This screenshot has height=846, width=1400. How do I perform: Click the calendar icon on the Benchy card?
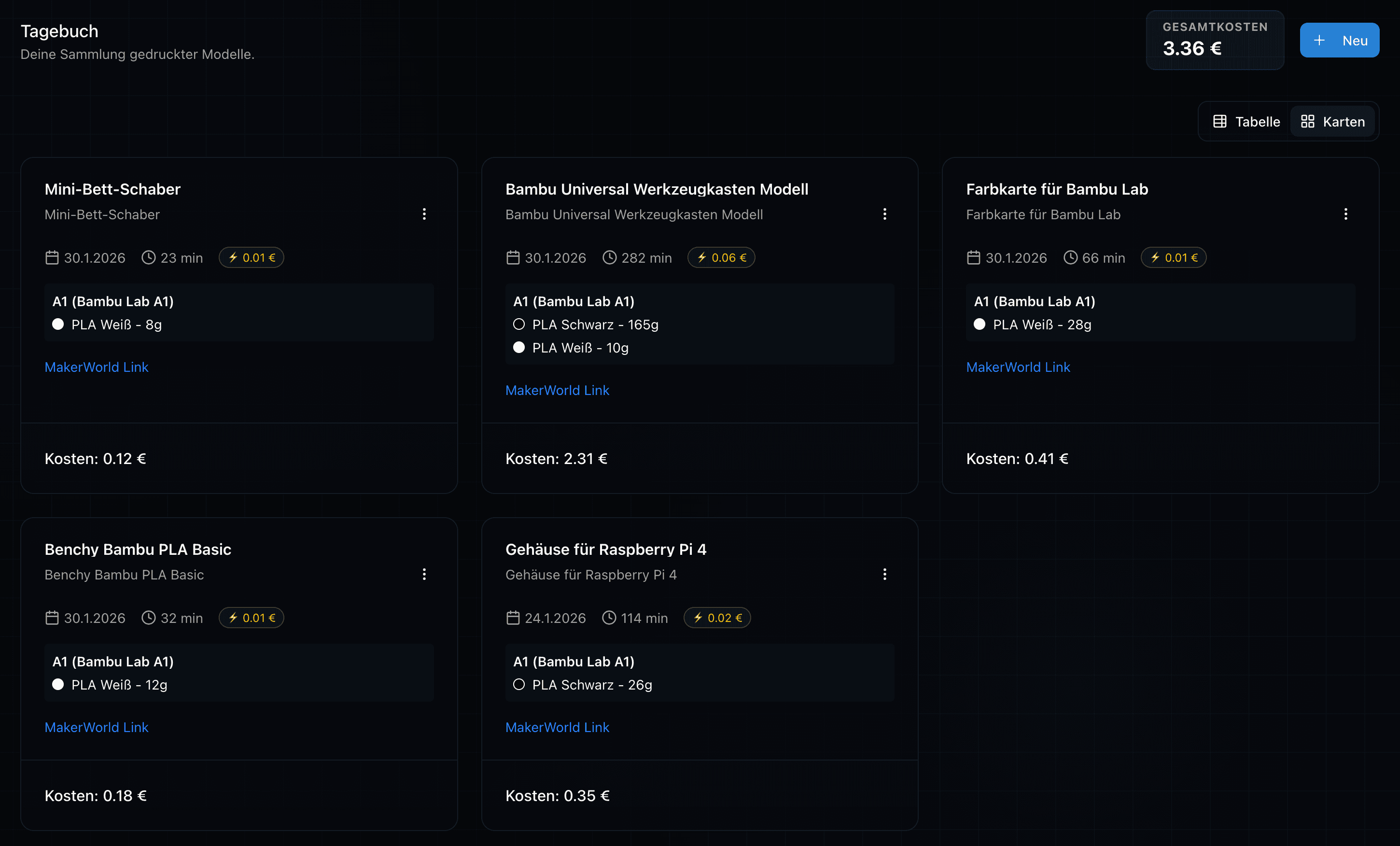52,618
